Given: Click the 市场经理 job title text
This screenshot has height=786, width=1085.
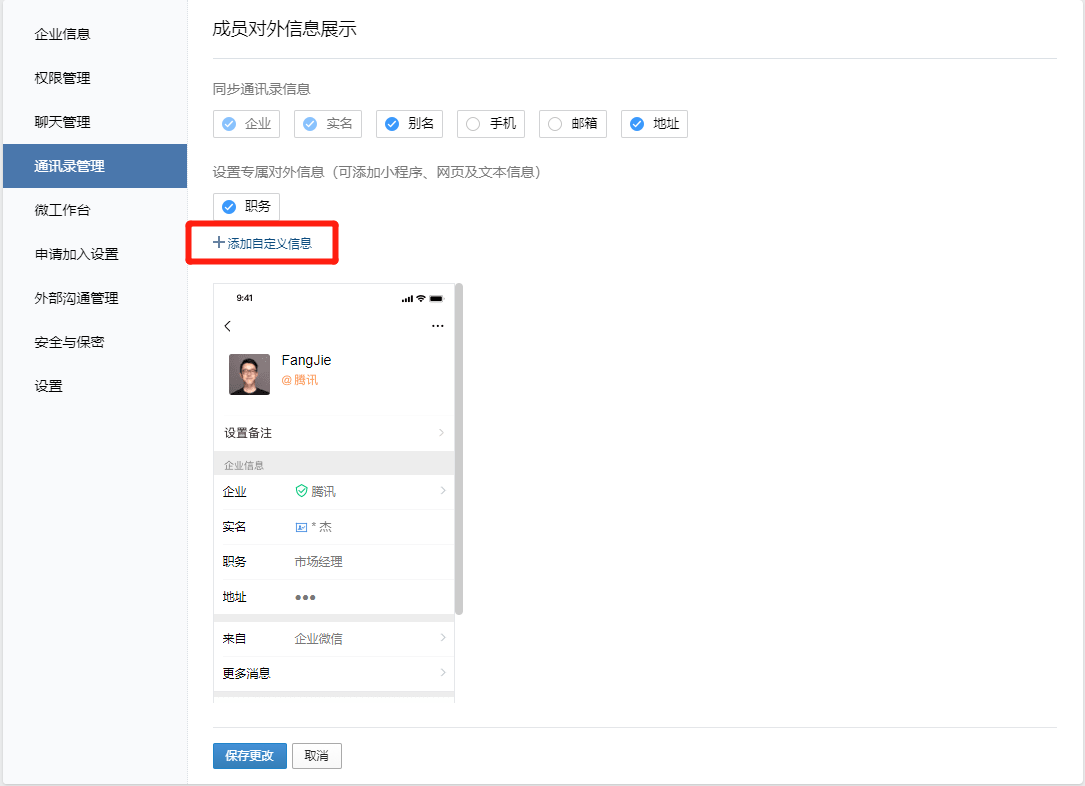Looking at the screenshot, I should 318,562.
